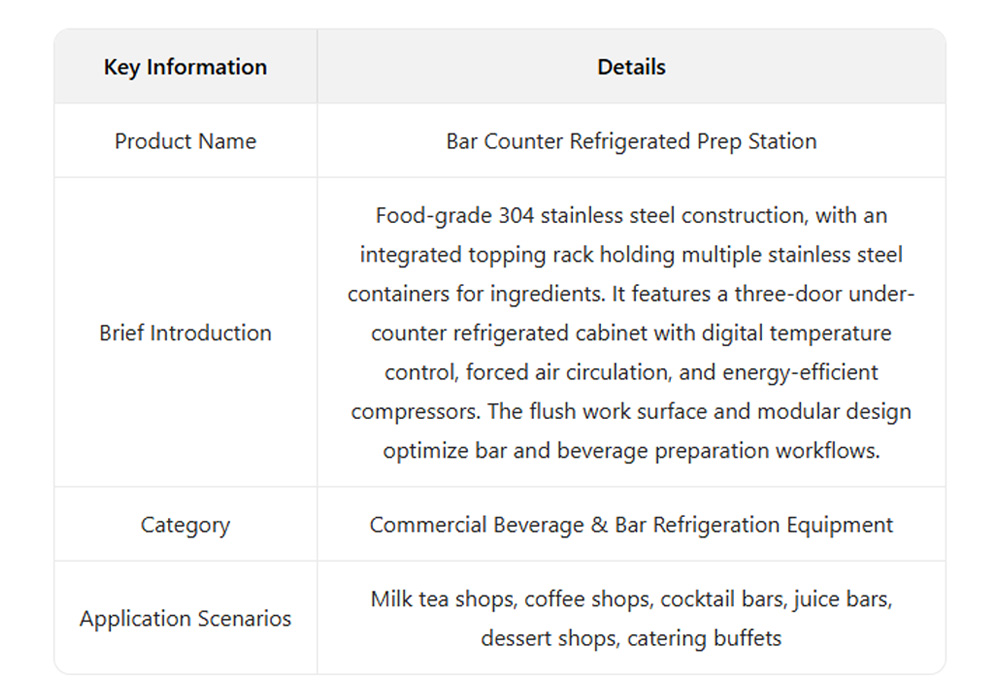The width and height of the screenshot is (1000, 700).
Task: Select the "Brief Introduction" row label
Action: point(185,333)
